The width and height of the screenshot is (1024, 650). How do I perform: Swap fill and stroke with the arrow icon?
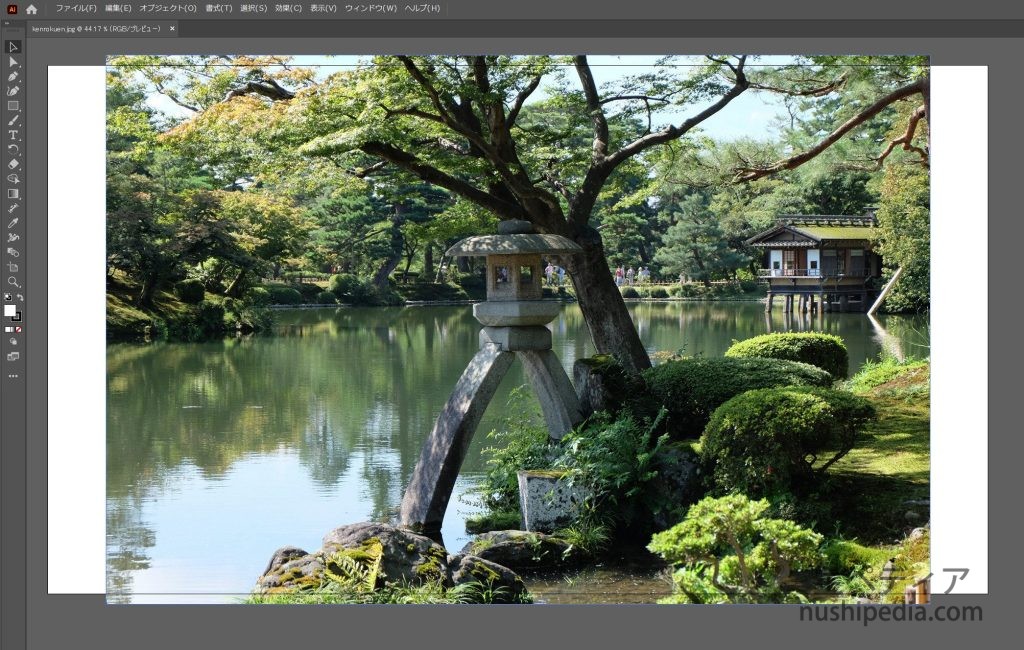pos(20,297)
